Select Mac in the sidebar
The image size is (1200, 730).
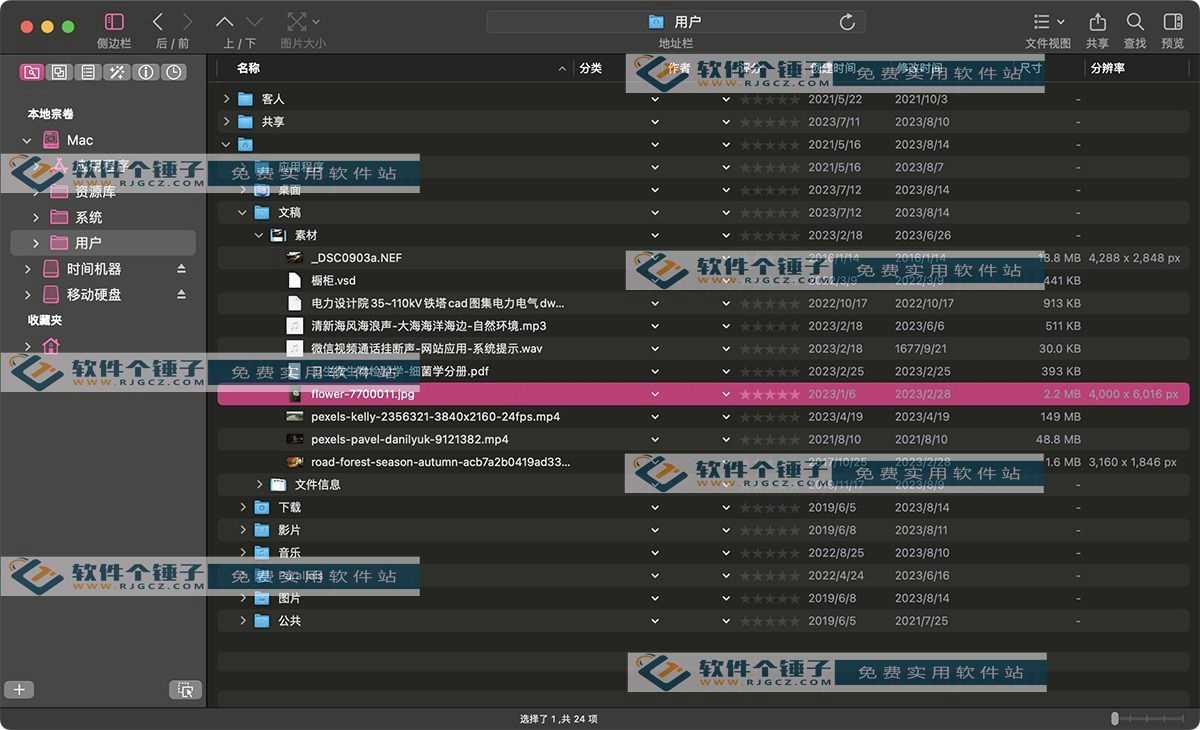pyautogui.click(x=80, y=141)
